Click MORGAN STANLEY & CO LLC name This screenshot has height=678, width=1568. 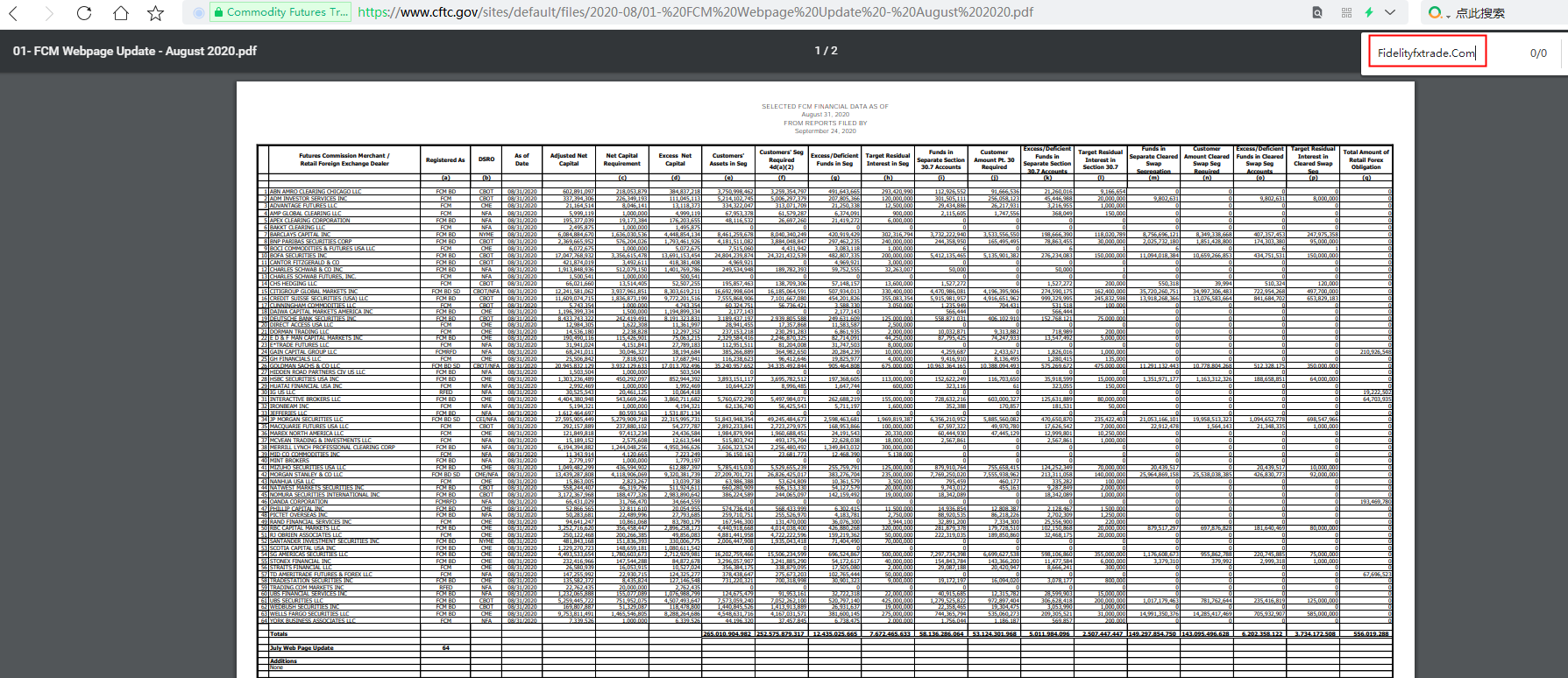pos(306,475)
